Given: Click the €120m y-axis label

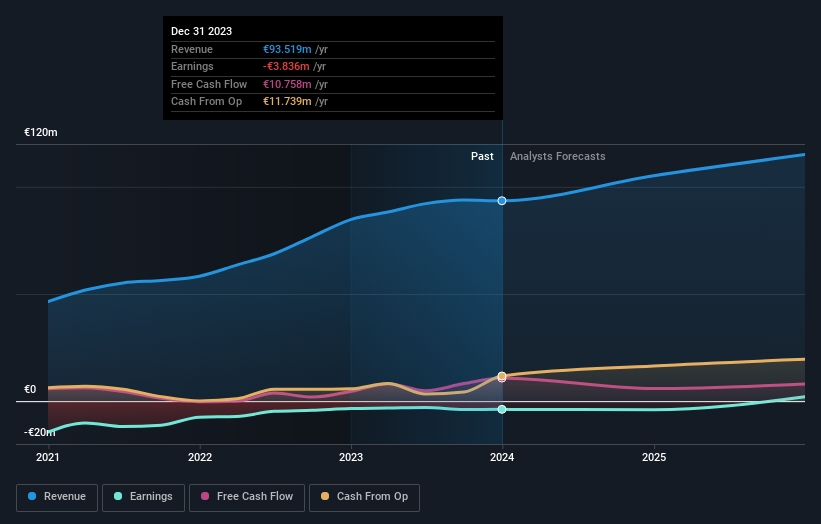Looking at the screenshot, I should click(x=41, y=132).
